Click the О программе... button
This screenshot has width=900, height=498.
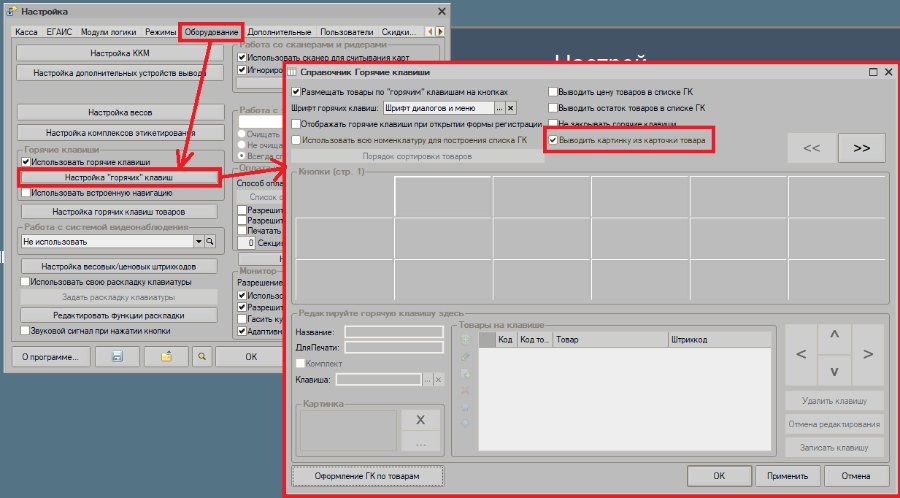[51, 356]
